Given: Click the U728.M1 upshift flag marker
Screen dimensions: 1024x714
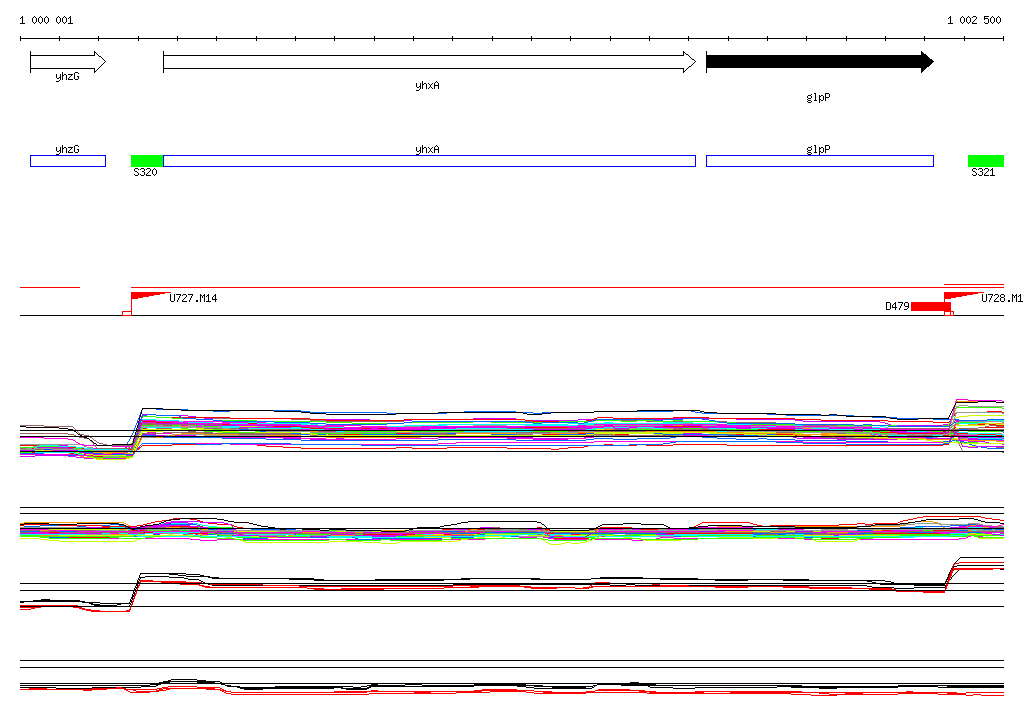Looking at the screenshot, I should [963, 297].
